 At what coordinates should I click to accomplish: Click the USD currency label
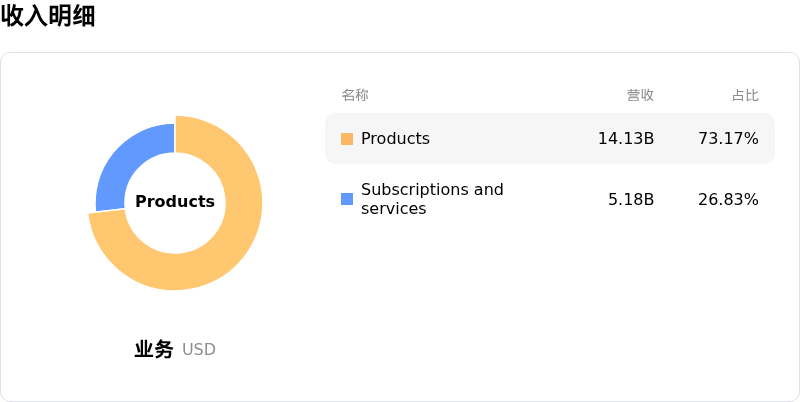[x=199, y=350]
